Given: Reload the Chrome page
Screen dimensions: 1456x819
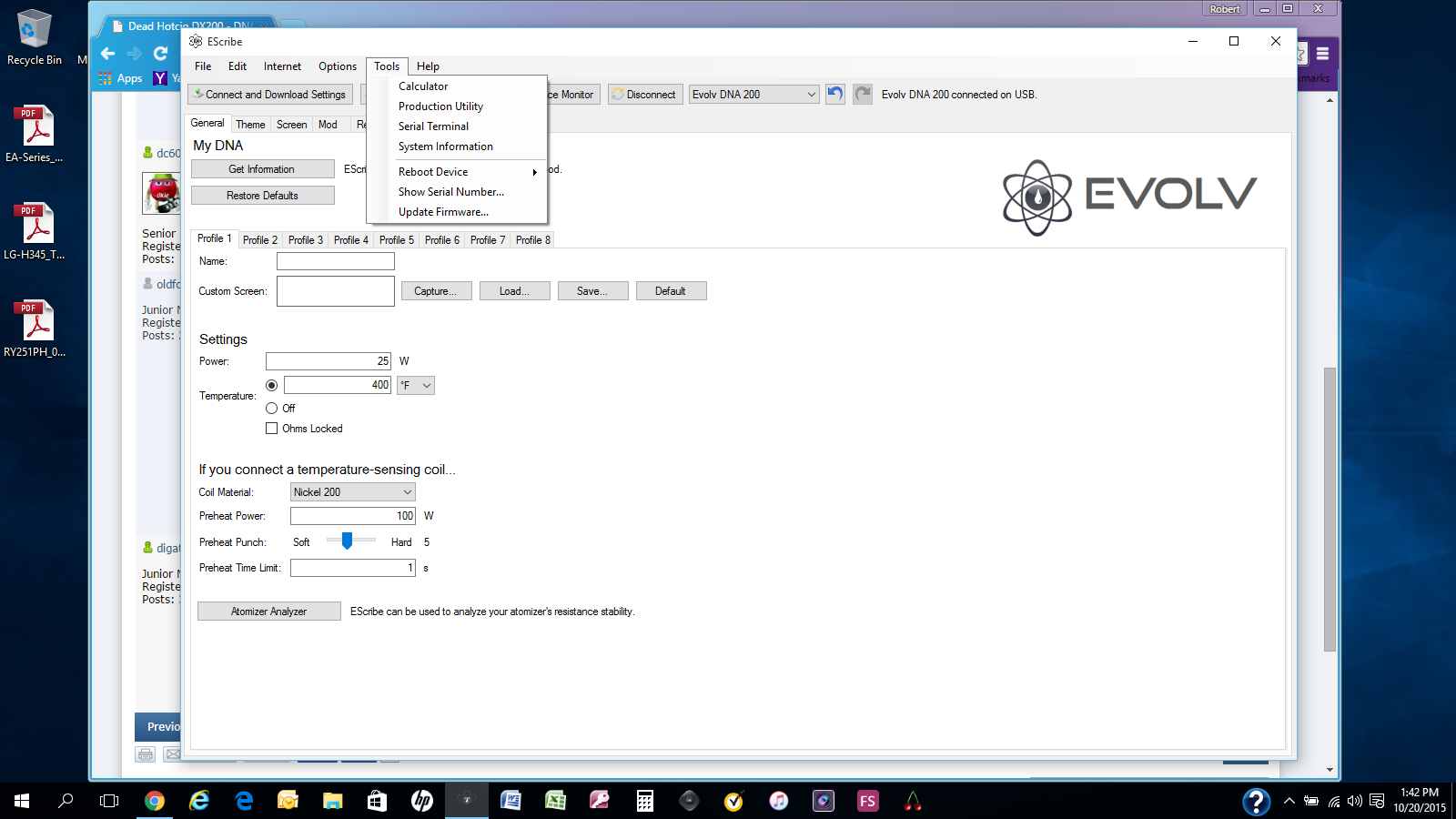Looking at the screenshot, I should pos(161,54).
